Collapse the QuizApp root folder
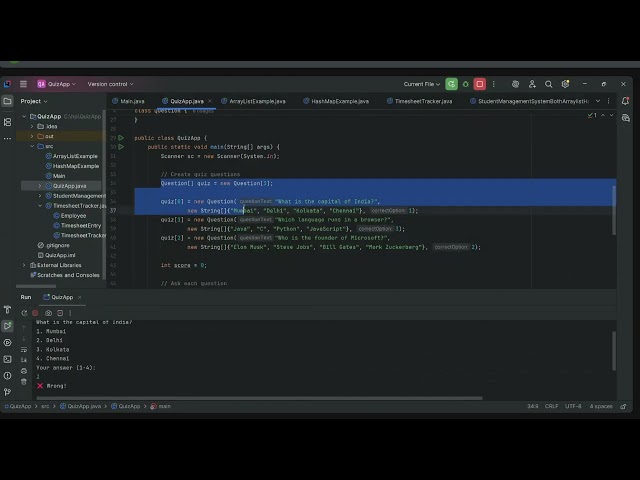This screenshot has height=480, width=640. 24,116
